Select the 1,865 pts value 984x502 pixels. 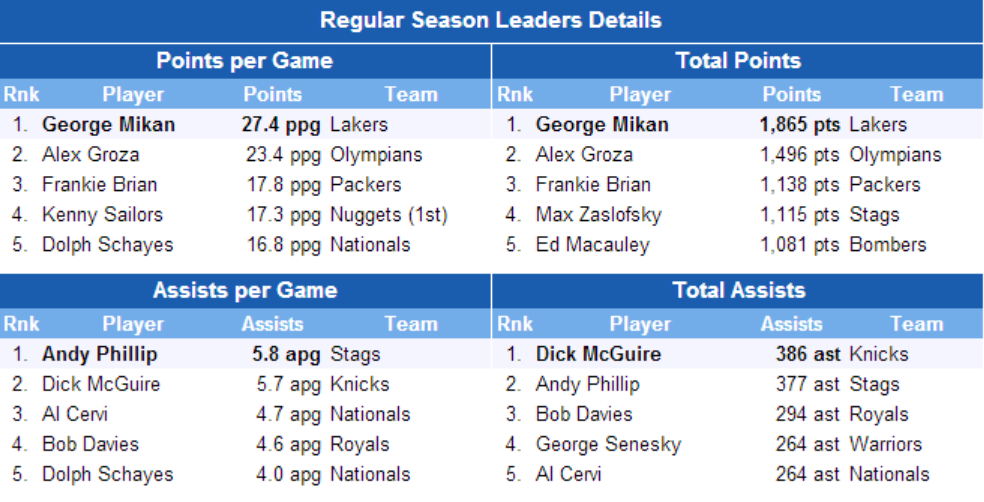[799, 125]
